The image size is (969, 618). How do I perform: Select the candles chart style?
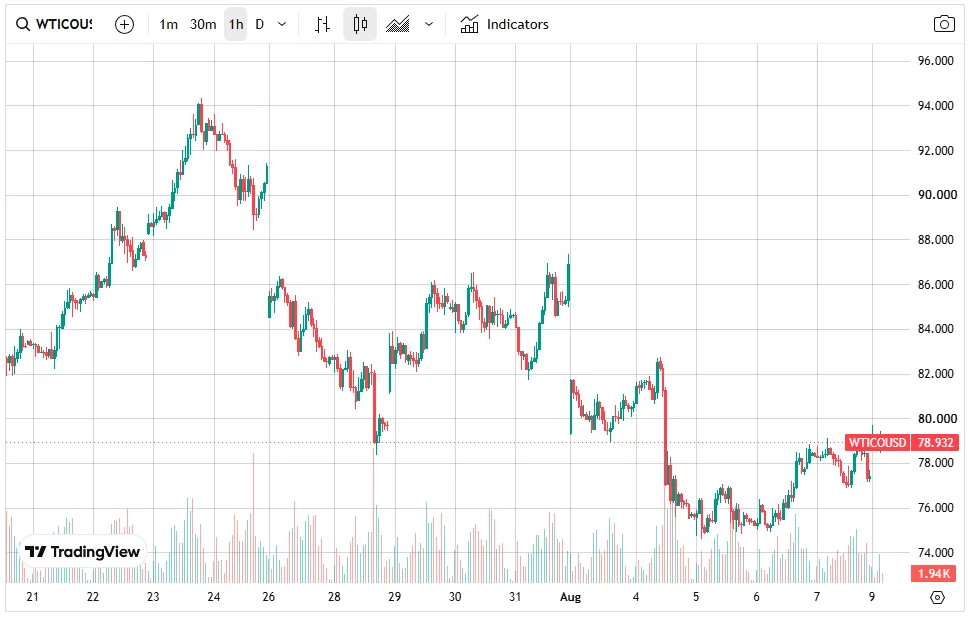360,24
